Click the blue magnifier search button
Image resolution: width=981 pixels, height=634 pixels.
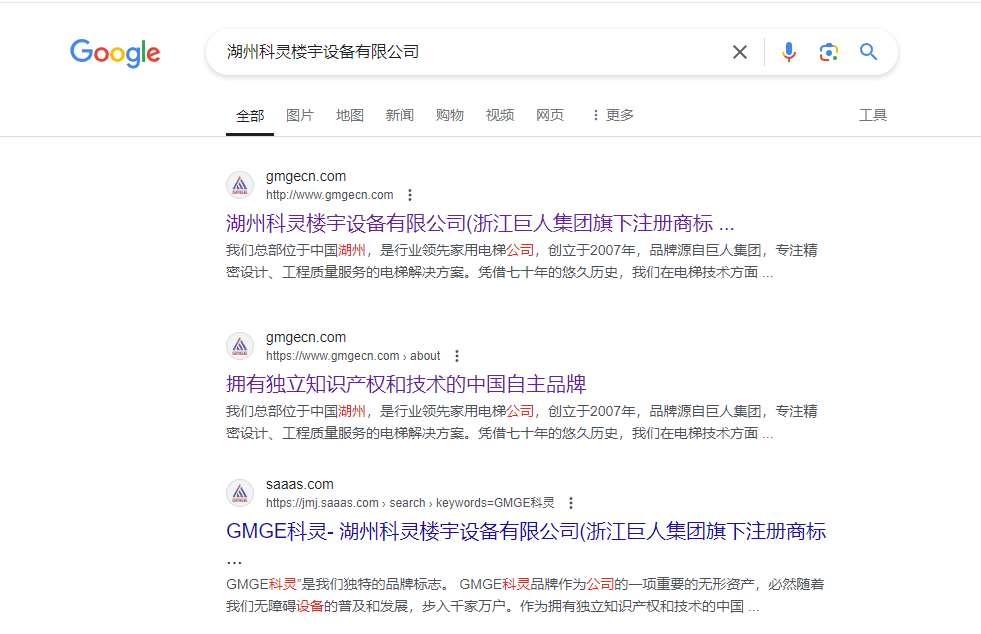coord(868,52)
